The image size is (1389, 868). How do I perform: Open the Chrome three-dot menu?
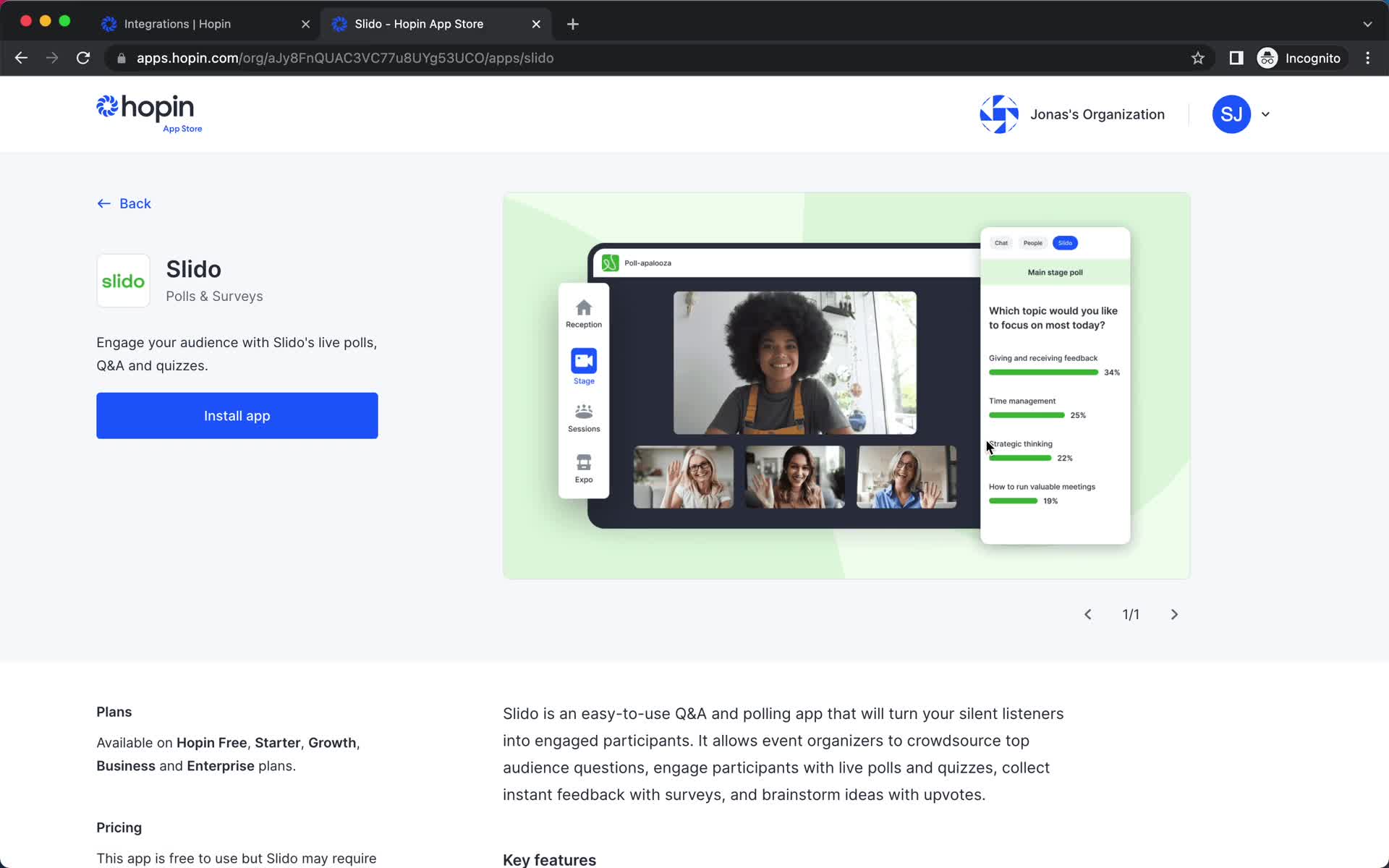pos(1367,58)
